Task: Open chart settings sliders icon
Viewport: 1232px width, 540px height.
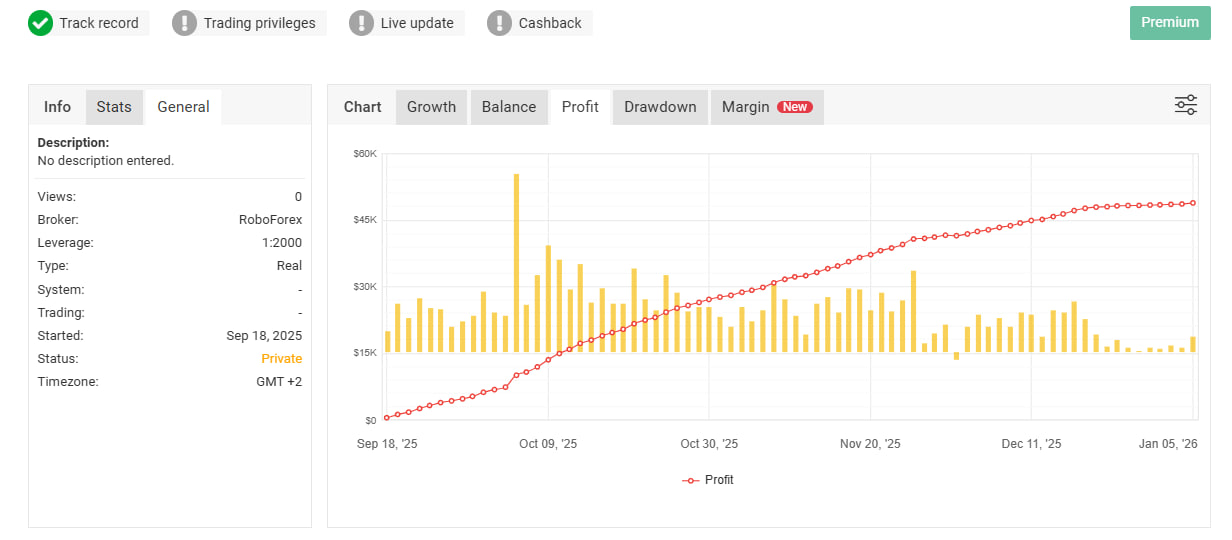Action: pos(1185,106)
